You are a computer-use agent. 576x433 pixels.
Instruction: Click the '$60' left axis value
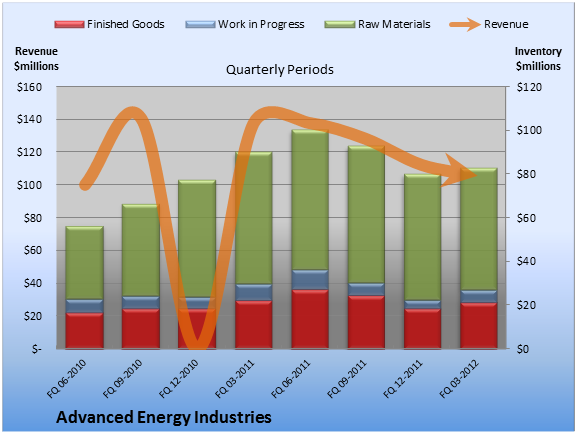tap(33, 250)
